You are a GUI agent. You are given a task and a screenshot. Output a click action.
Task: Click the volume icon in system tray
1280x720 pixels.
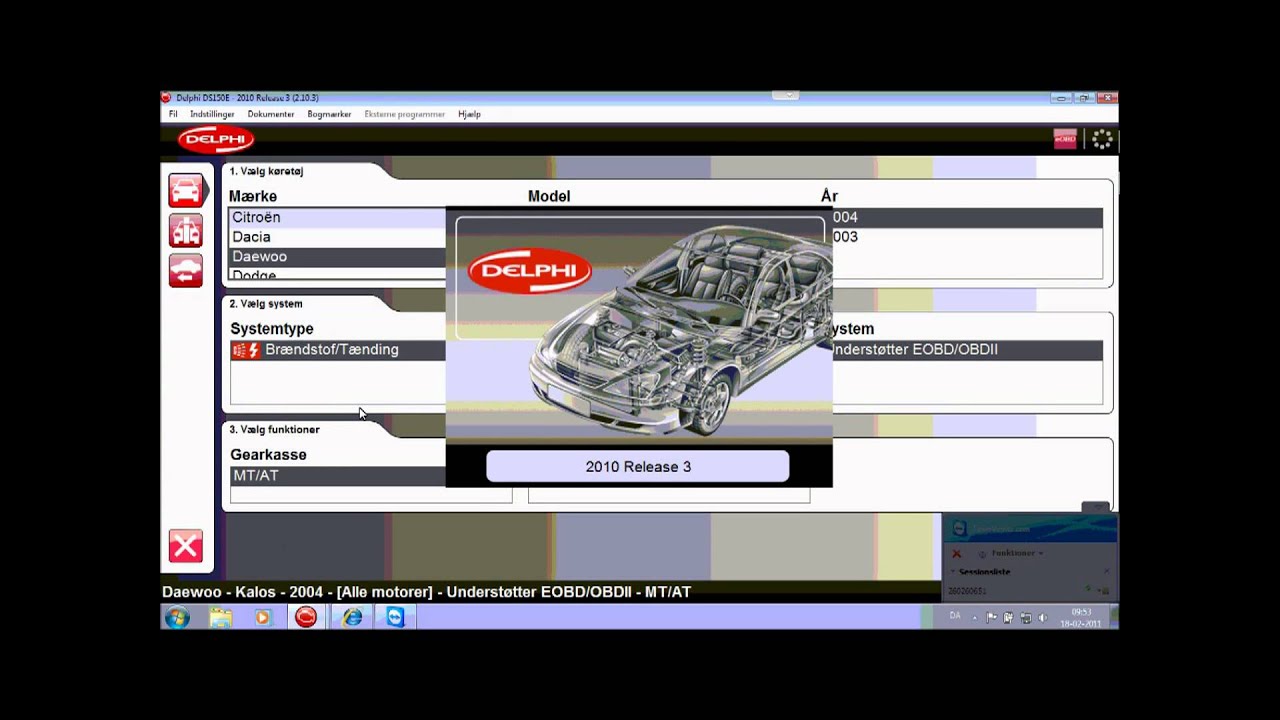point(1042,618)
